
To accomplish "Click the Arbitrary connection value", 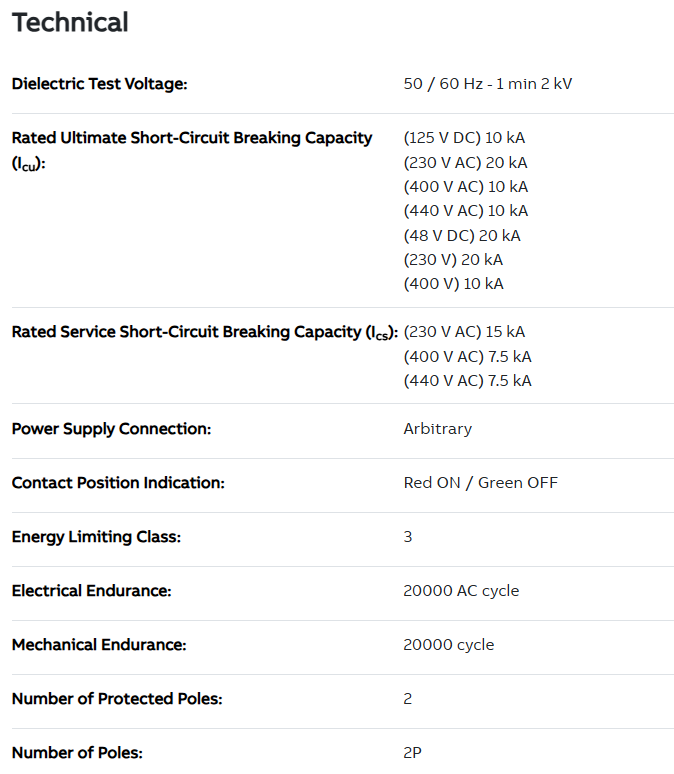I will point(437,429).
